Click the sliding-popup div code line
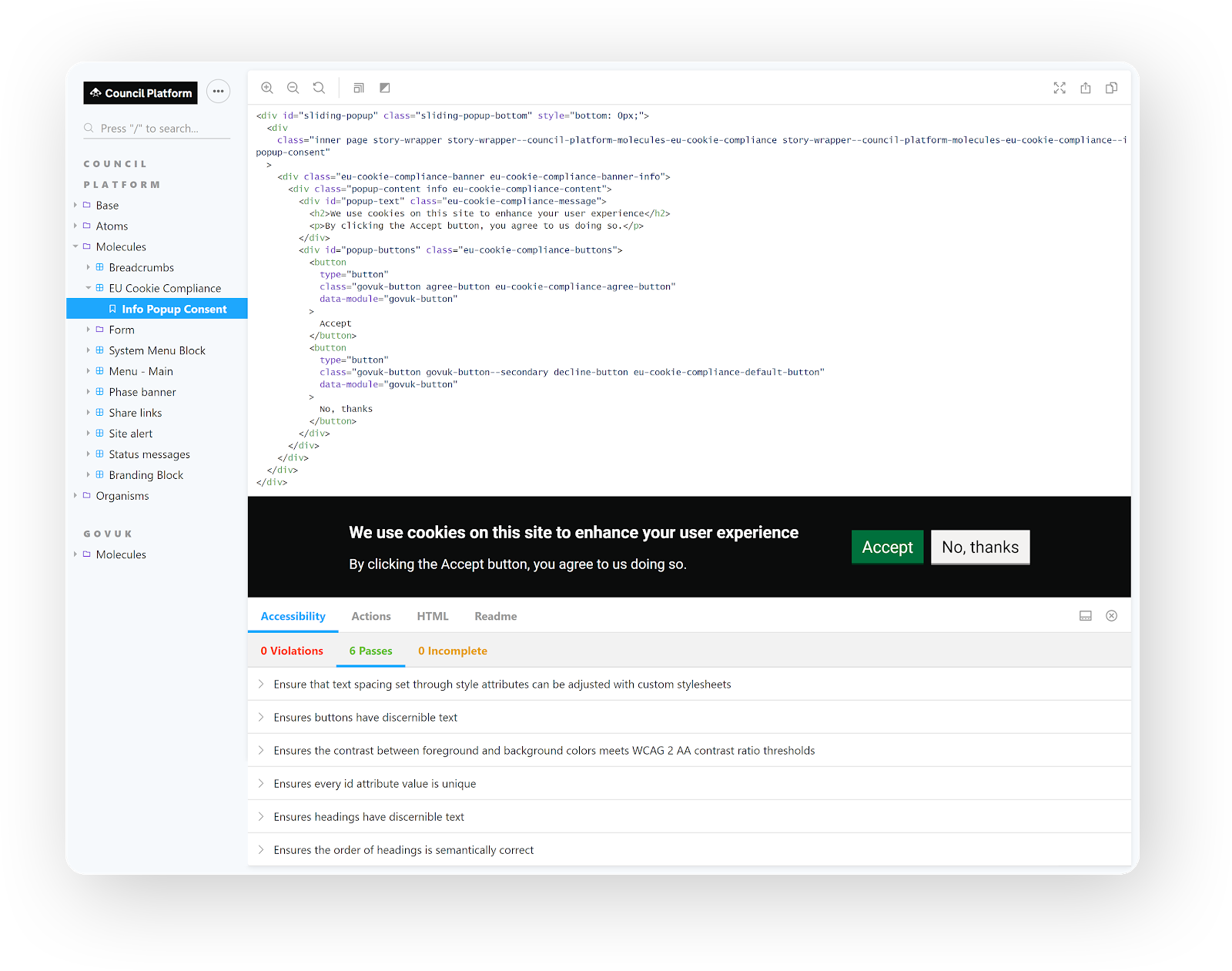Screen dimensions: 1232x971 pyautogui.click(x=453, y=116)
